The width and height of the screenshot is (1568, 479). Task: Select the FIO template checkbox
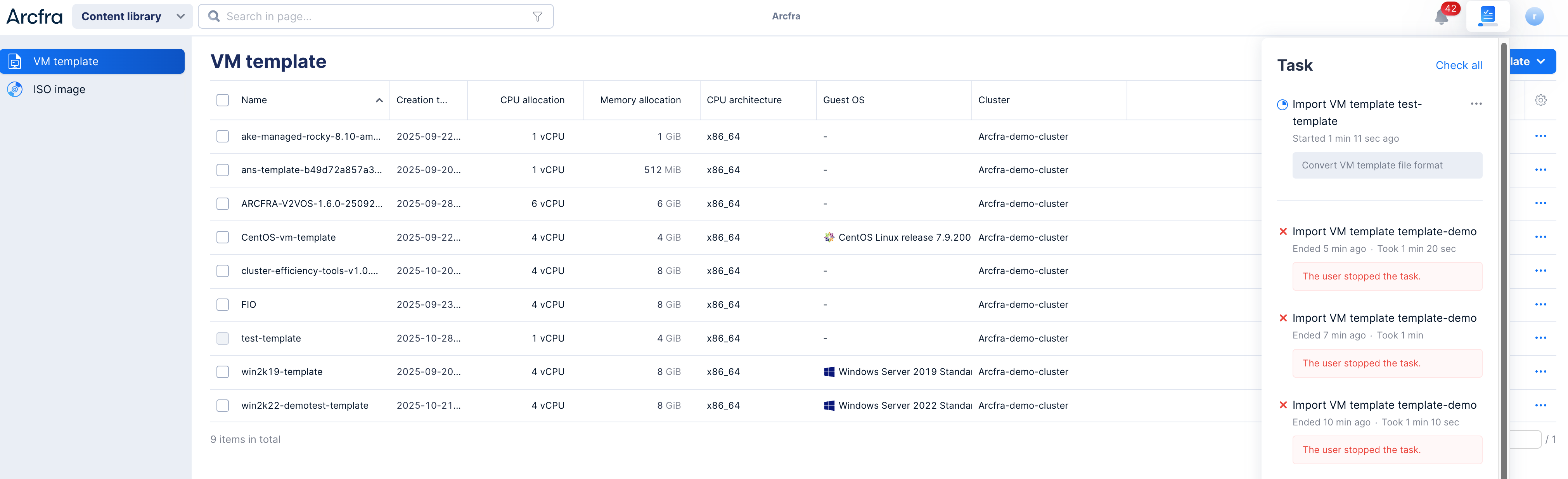tap(223, 305)
